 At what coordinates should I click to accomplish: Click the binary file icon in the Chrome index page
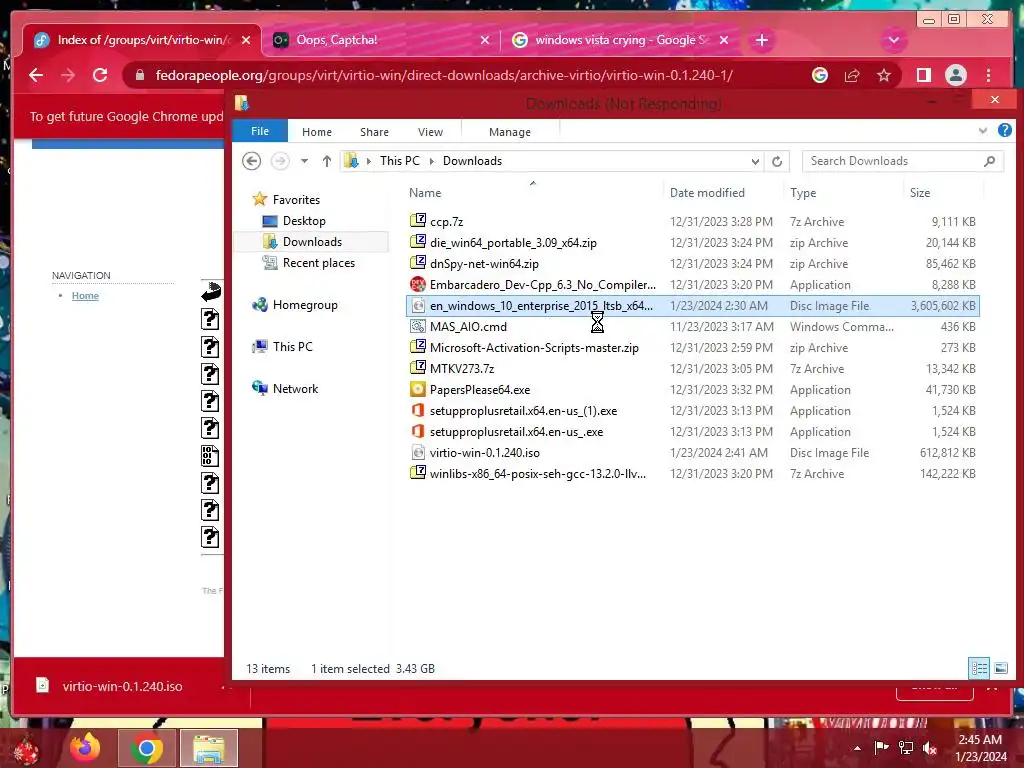210,455
